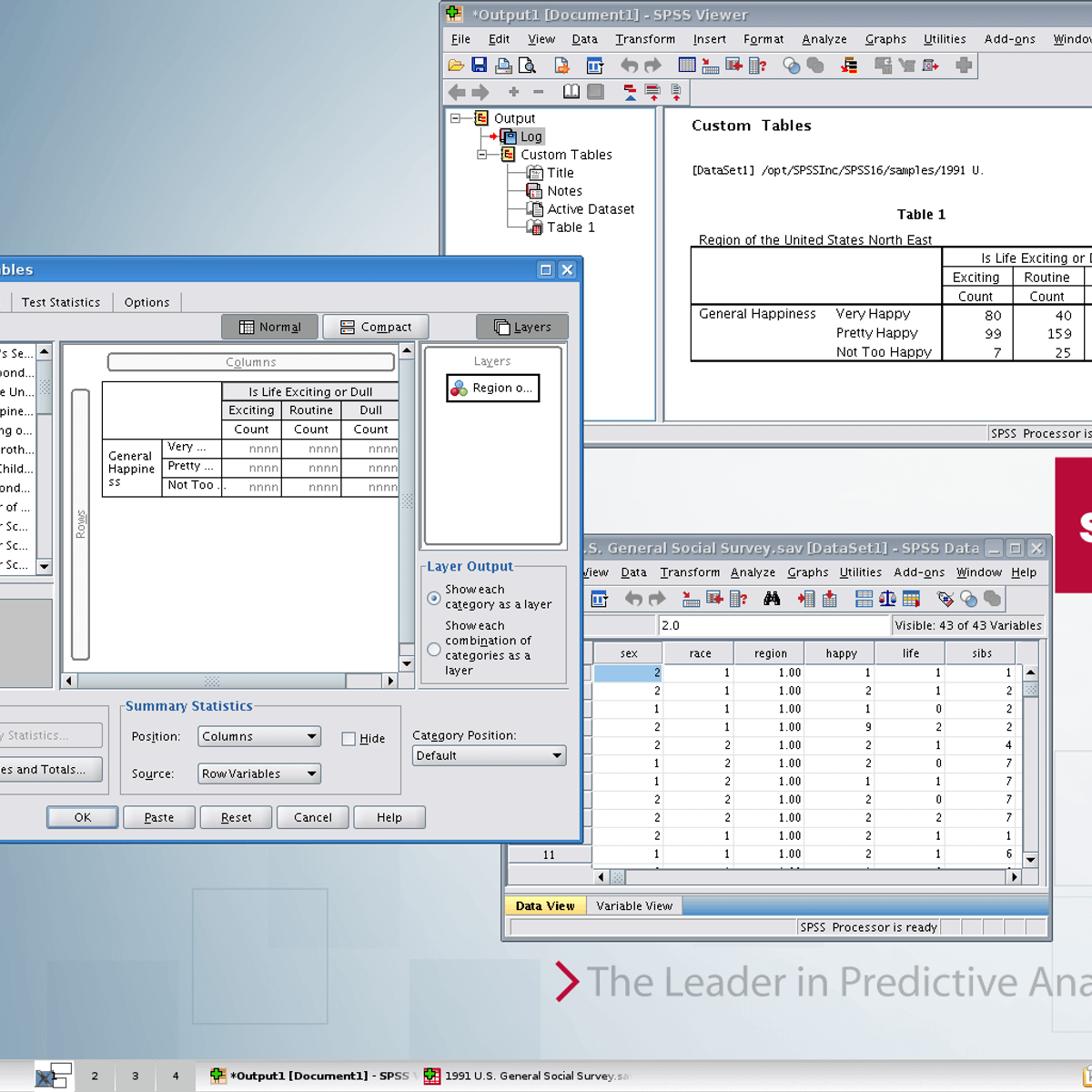Click Insert Title icon in Viewer outline toolbar
The height and width of the screenshot is (1092, 1092).
click(x=652, y=92)
